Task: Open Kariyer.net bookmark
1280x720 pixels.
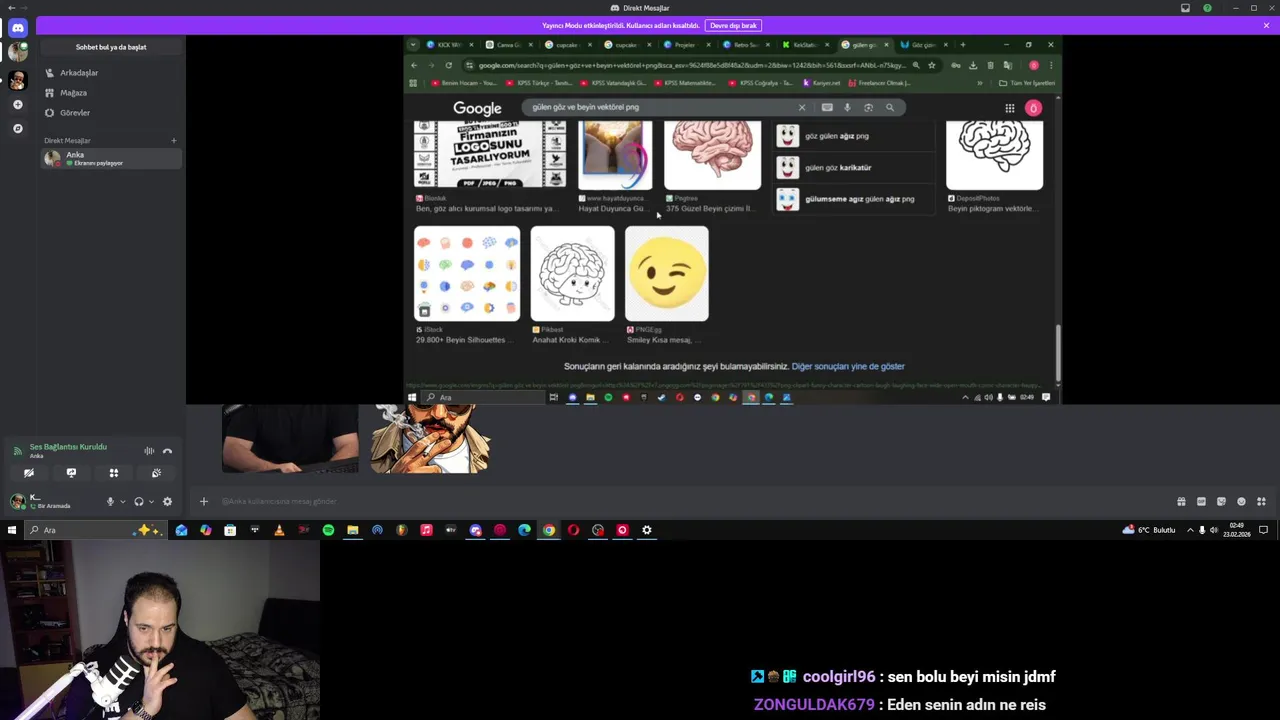Action: coord(822,83)
